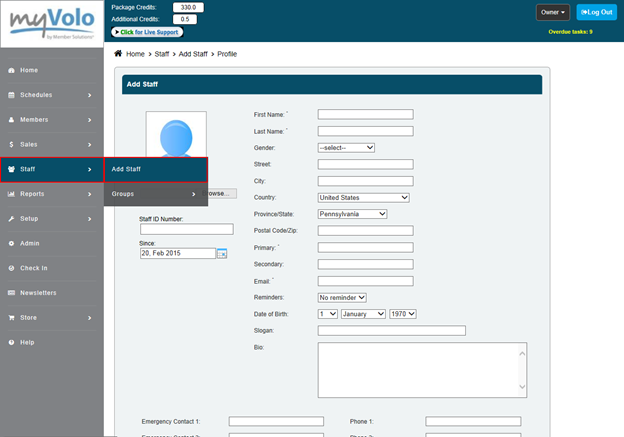The height and width of the screenshot is (437, 624).
Task: Click into the First Name field
Action: [365, 114]
